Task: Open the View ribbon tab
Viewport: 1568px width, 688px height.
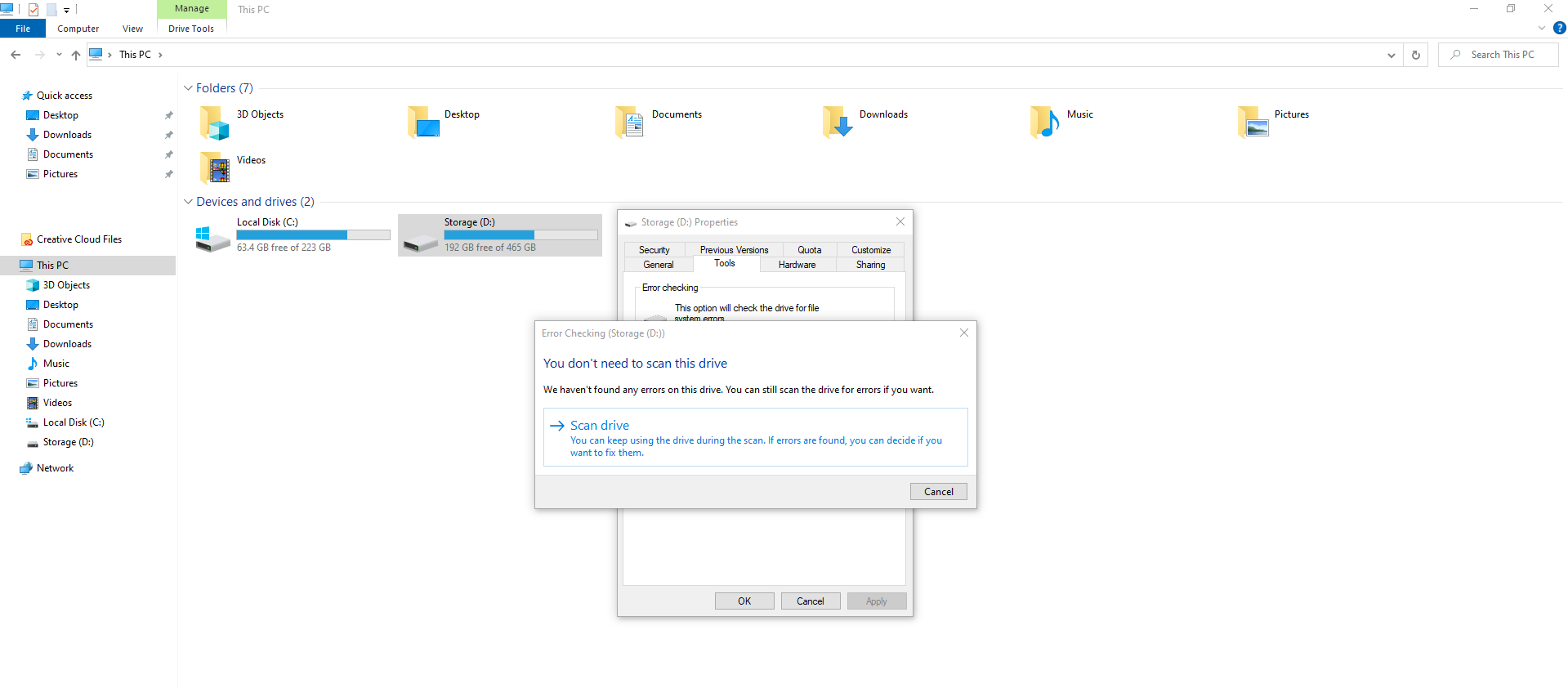Action: click(x=132, y=29)
